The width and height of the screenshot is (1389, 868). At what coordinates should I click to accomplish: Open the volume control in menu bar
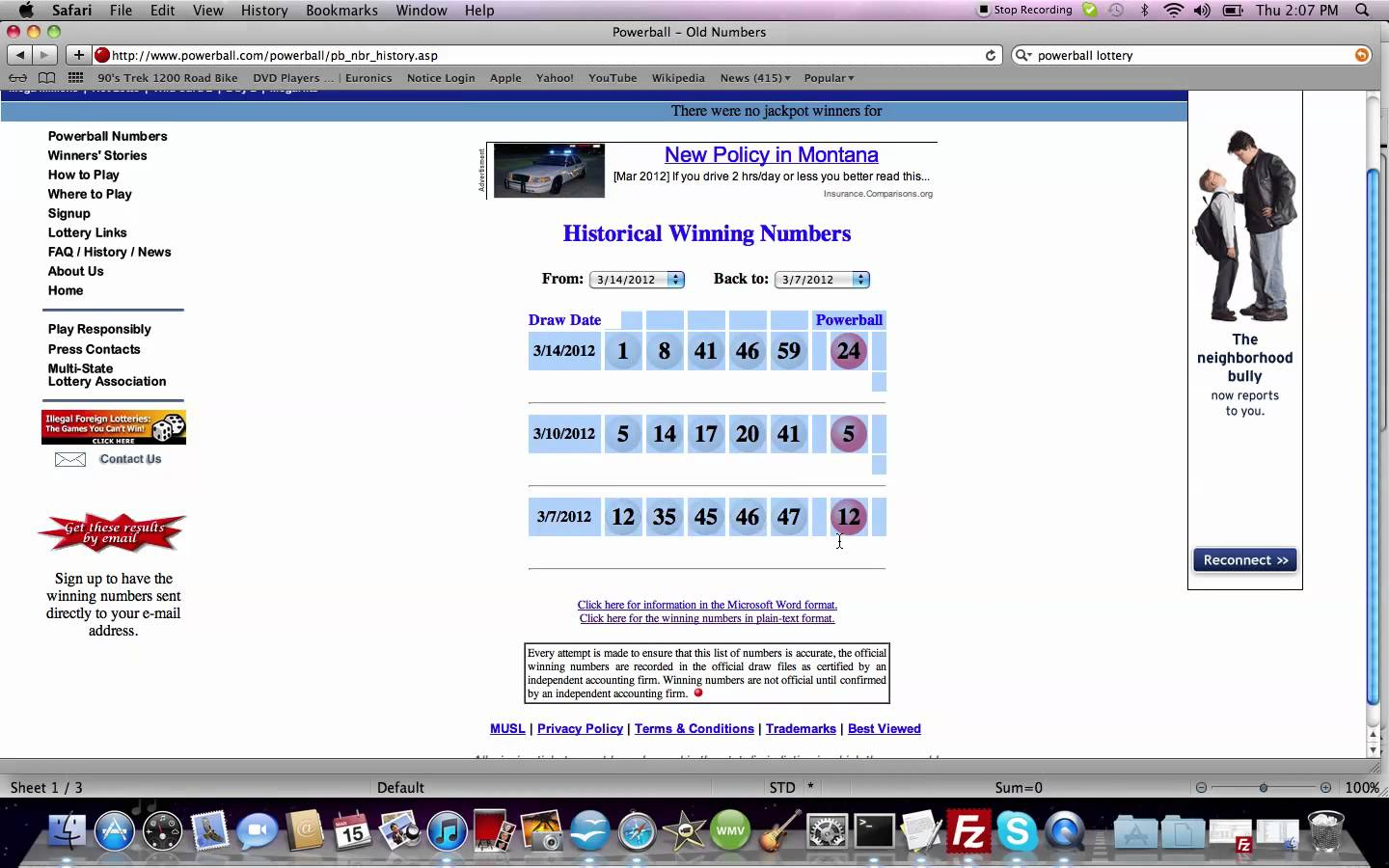coord(1202,10)
